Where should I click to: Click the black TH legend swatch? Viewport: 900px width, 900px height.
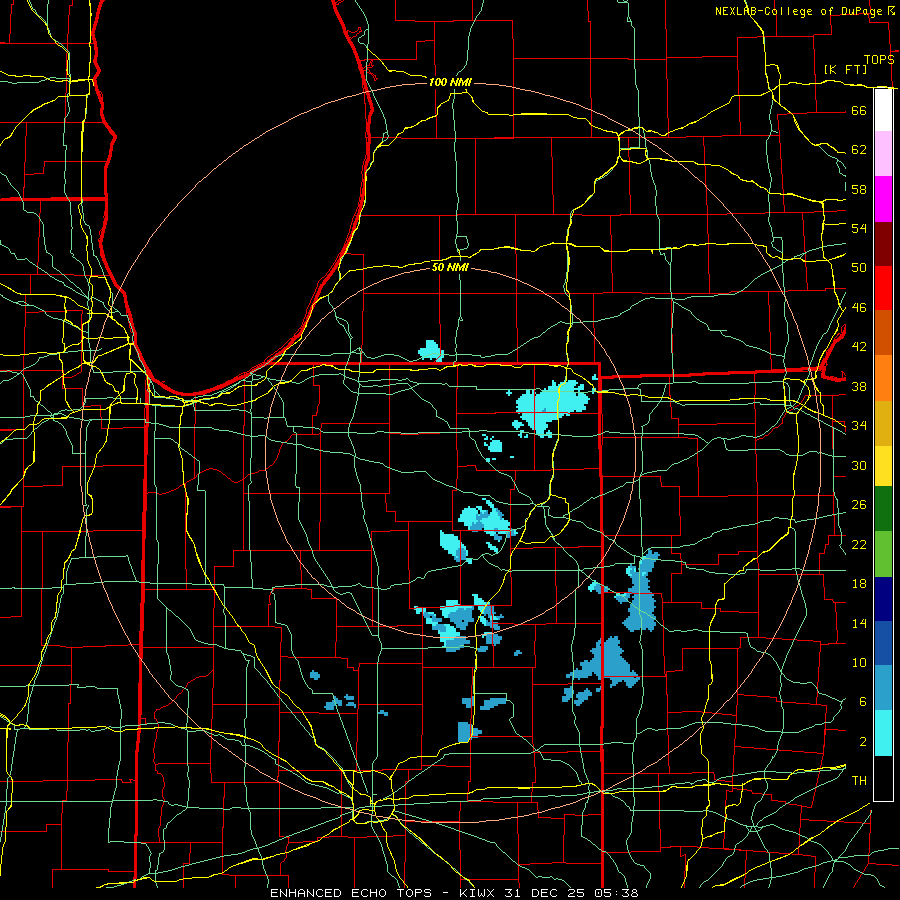883,778
